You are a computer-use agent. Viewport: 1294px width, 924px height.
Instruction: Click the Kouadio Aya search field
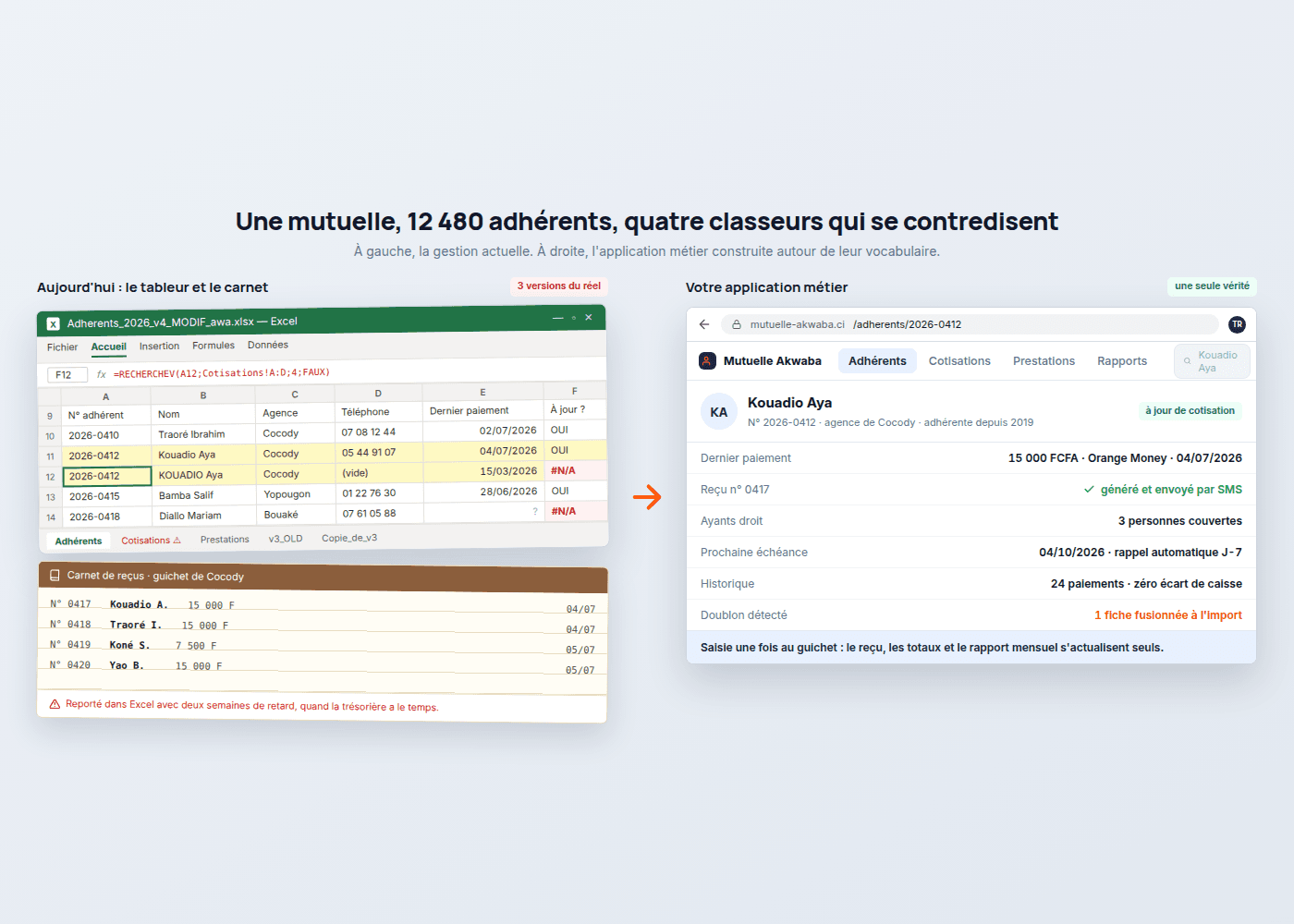1212,361
